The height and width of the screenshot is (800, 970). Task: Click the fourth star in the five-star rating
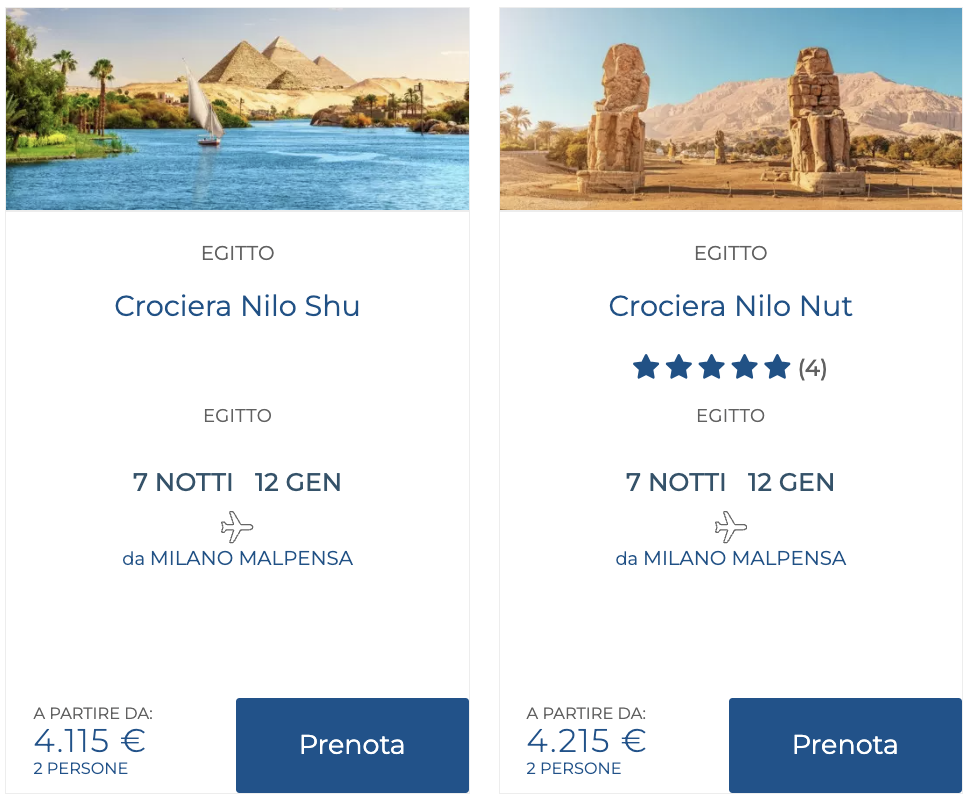pos(743,367)
